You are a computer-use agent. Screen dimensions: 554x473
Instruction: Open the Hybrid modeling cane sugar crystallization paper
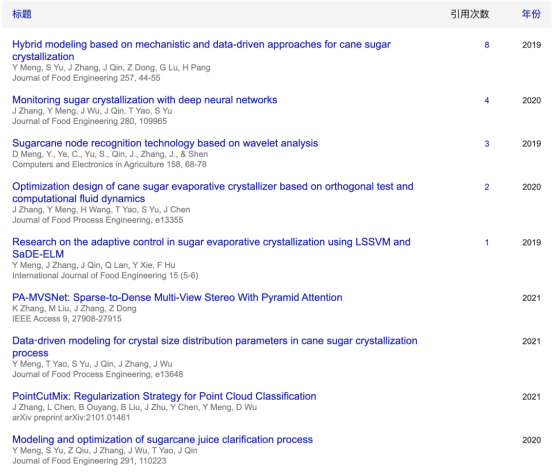click(201, 50)
